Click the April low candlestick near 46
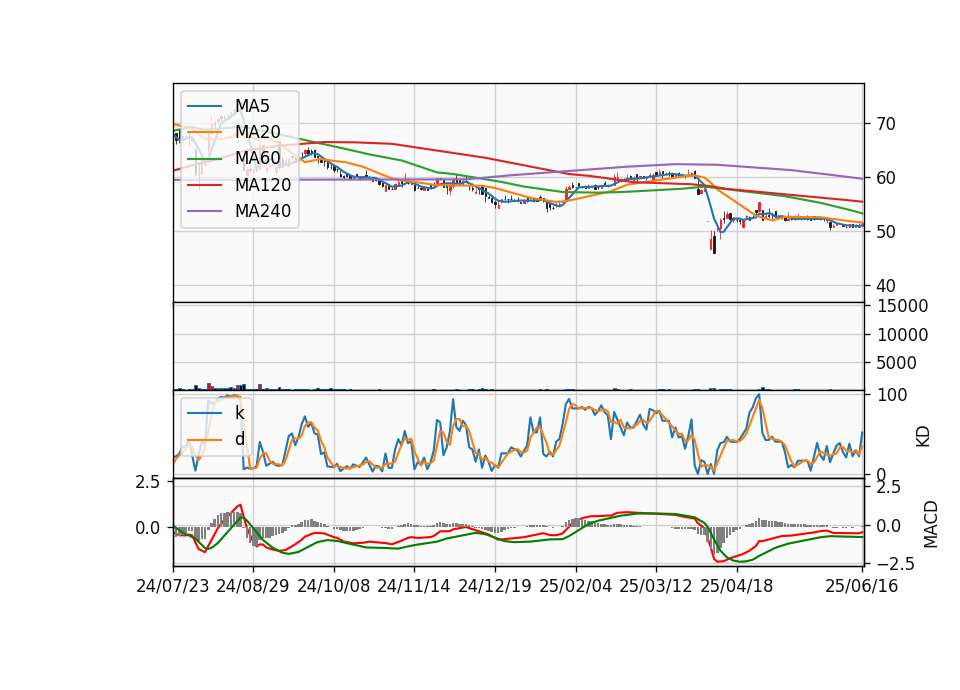Viewport: 960px width, 690px height. (714, 243)
